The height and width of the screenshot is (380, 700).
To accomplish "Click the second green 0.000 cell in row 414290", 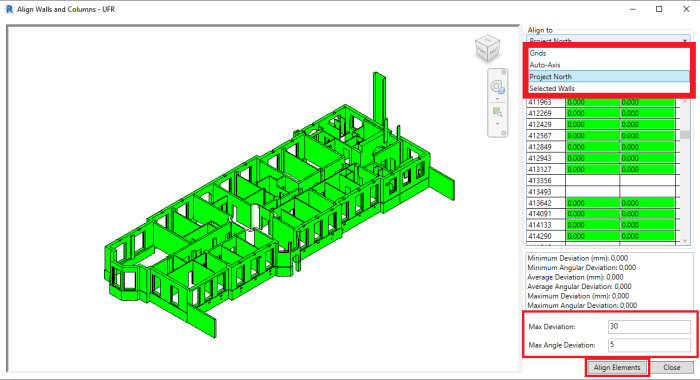I will [647, 236].
